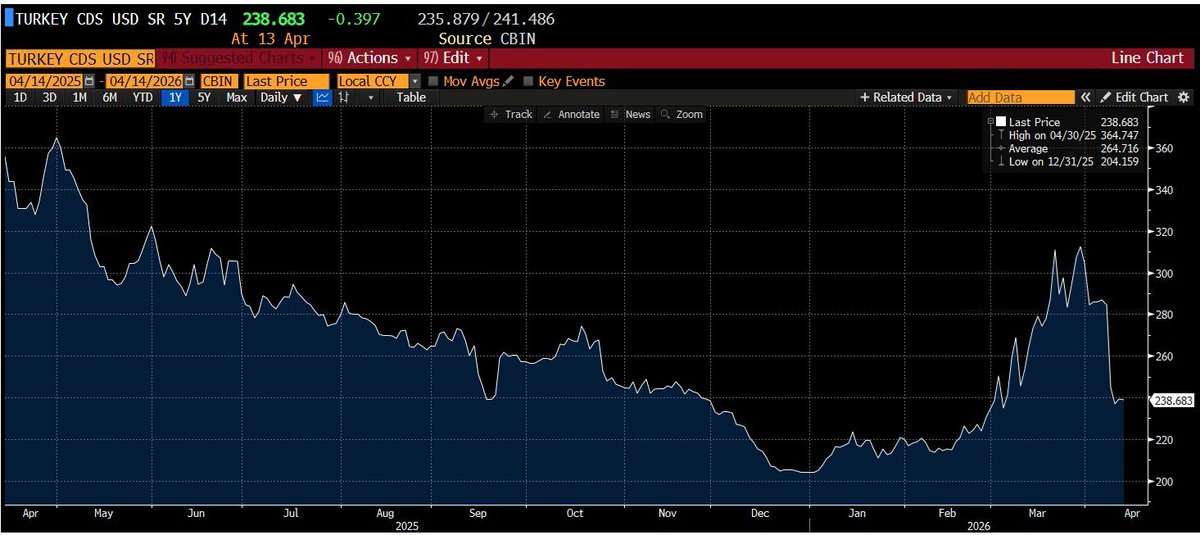The image size is (1200, 535).
Task: Open the Related Data dropdown
Action: point(906,97)
